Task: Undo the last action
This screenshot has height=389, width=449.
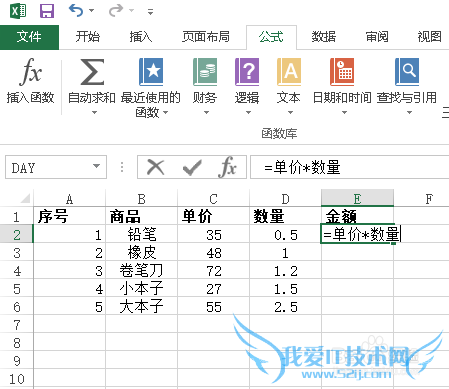Action: click(x=76, y=11)
